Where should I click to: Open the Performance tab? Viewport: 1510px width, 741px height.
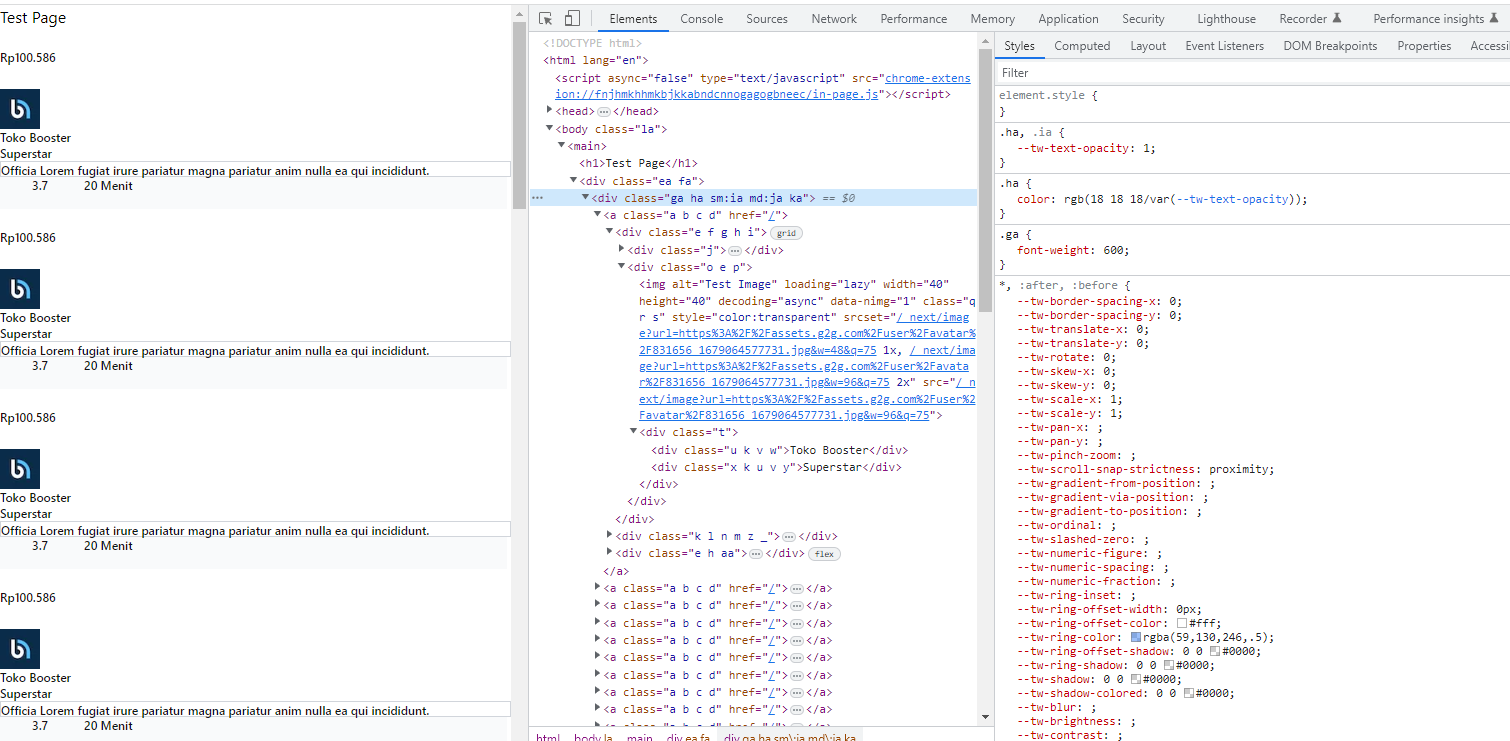(914, 19)
